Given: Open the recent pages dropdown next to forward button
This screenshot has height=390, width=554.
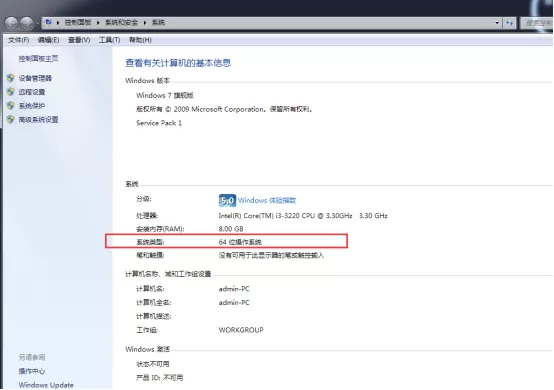Looking at the screenshot, I should (x=37, y=23).
